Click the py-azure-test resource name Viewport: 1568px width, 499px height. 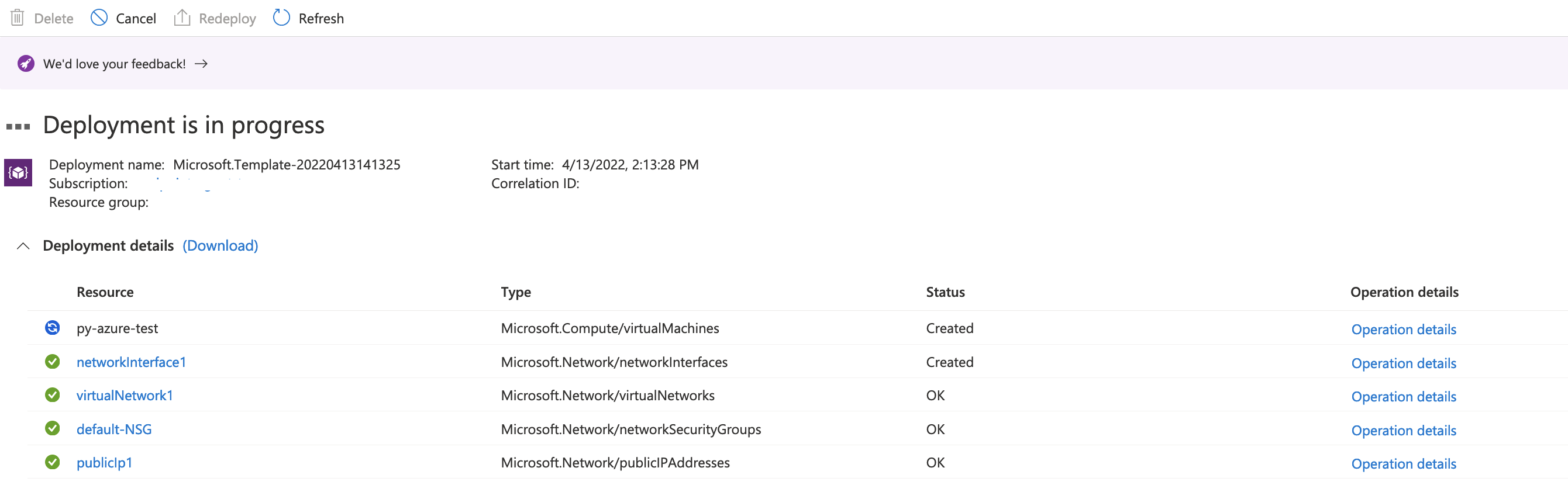click(x=117, y=328)
